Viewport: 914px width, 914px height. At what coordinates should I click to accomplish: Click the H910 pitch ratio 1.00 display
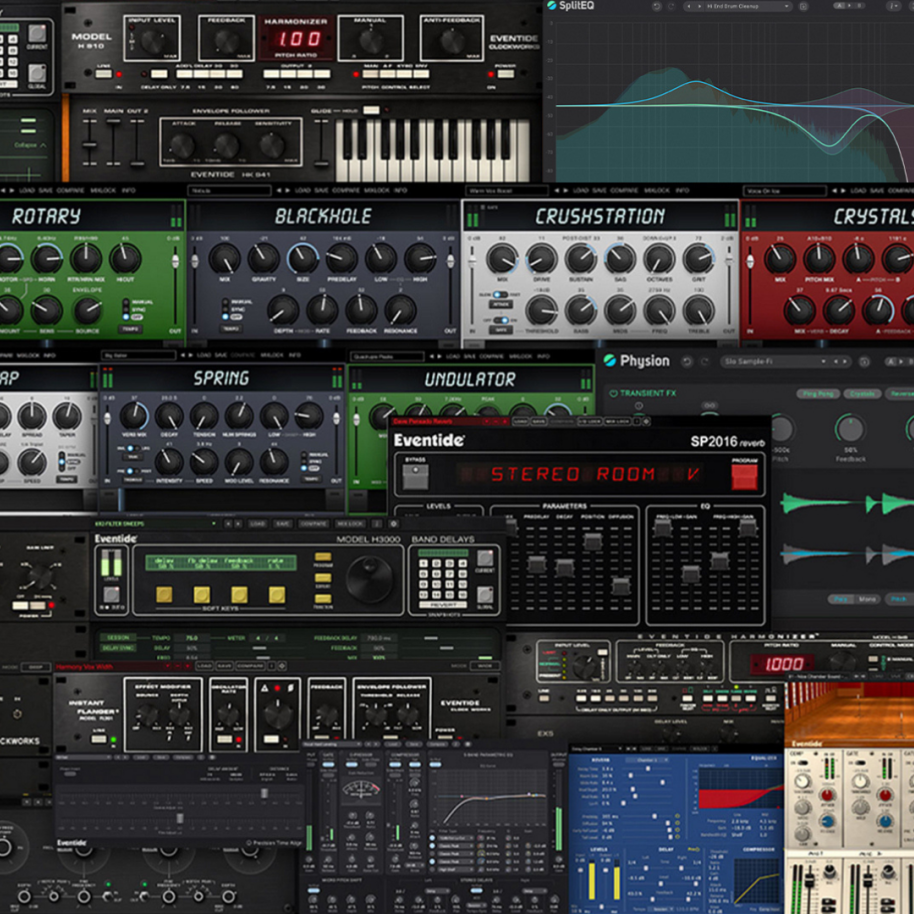[298, 39]
